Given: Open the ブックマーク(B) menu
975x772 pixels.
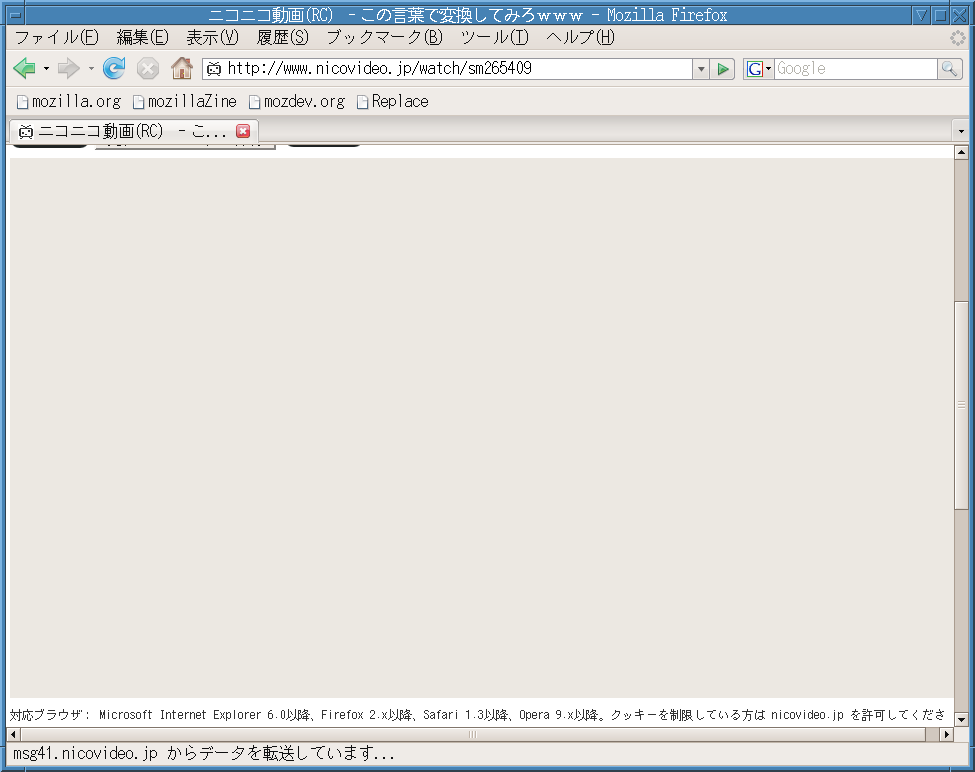Looking at the screenshot, I should [x=384, y=38].
